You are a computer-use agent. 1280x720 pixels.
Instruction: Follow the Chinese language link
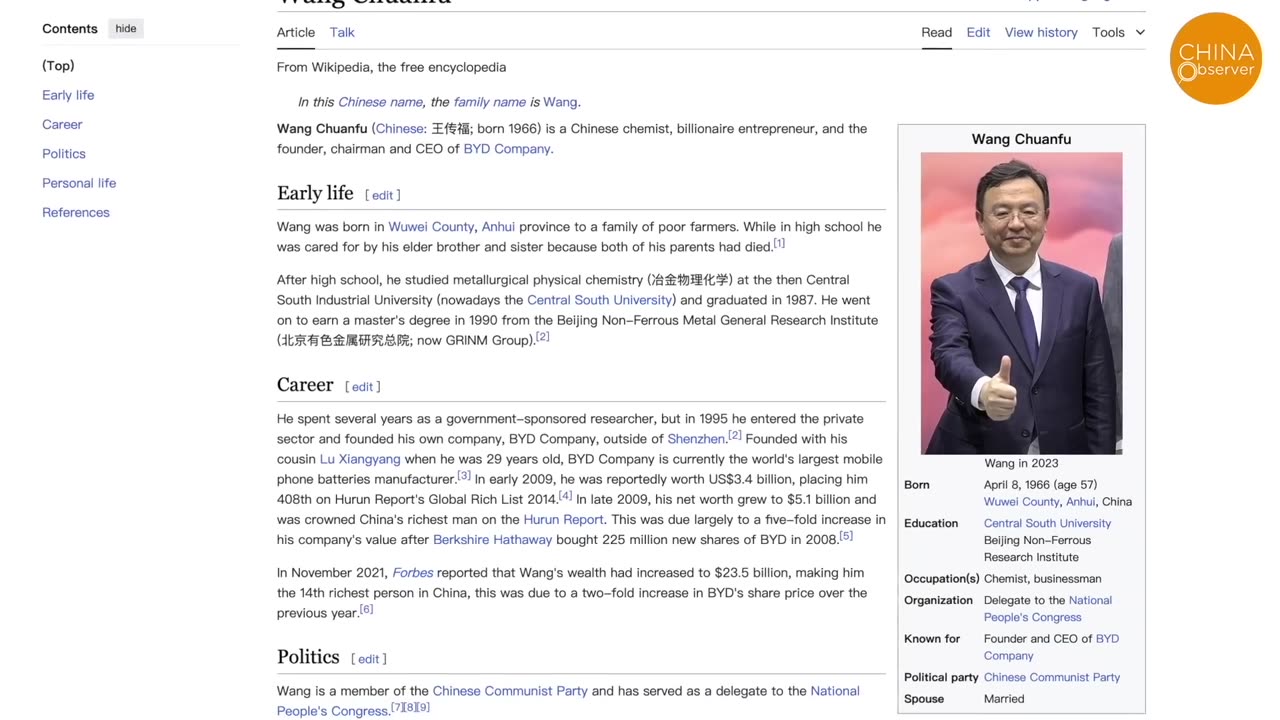(400, 129)
